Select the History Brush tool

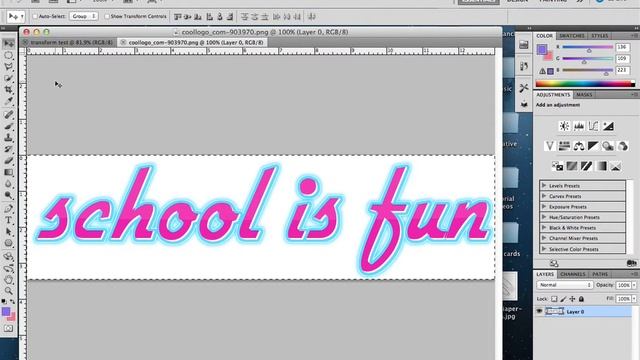[x=9, y=149]
